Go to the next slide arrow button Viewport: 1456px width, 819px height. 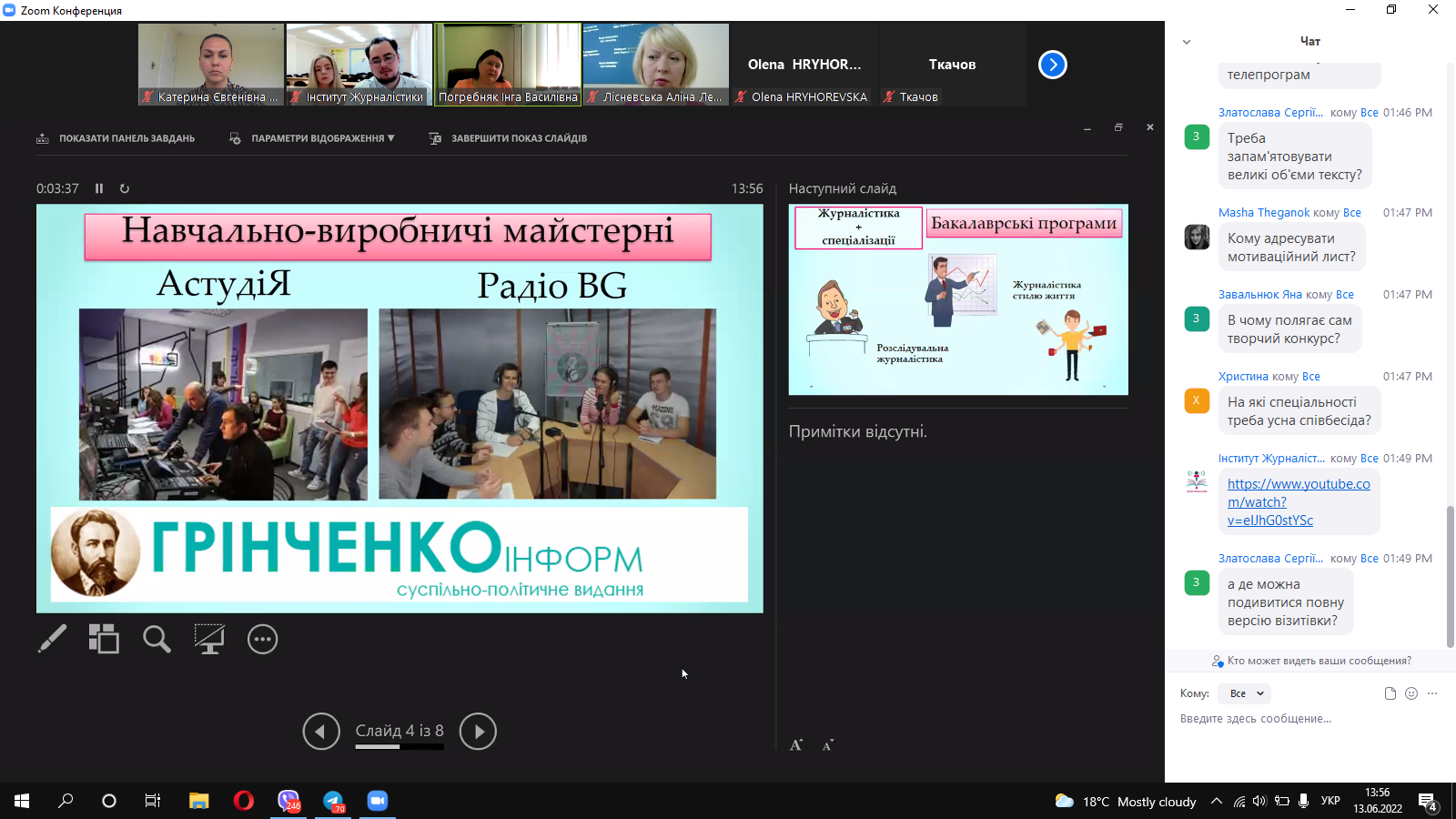pyautogui.click(x=478, y=732)
